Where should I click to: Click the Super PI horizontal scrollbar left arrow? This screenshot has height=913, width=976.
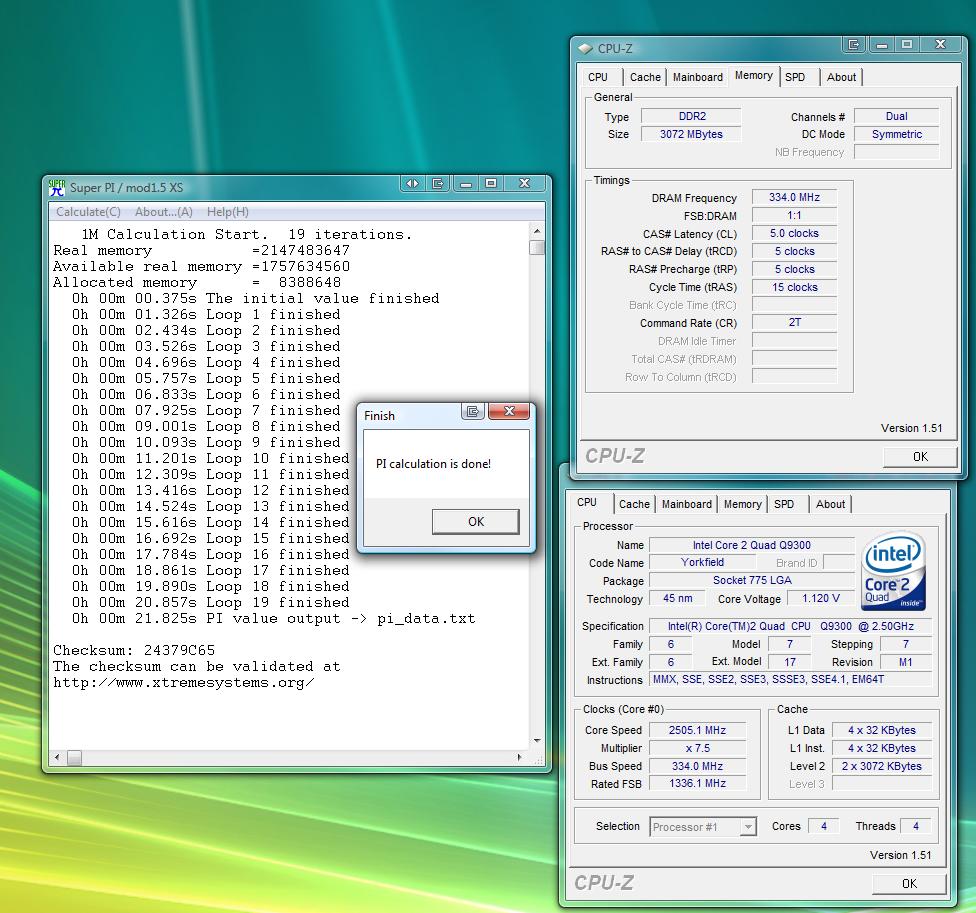click(57, 757)
